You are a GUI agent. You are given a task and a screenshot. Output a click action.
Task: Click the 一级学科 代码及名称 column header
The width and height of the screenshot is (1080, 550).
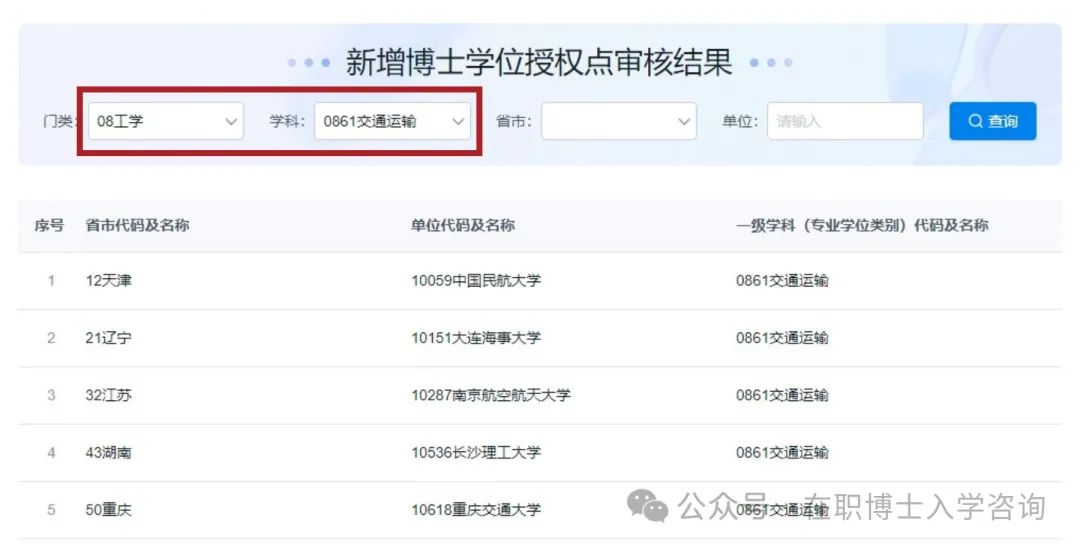(861, 226)
